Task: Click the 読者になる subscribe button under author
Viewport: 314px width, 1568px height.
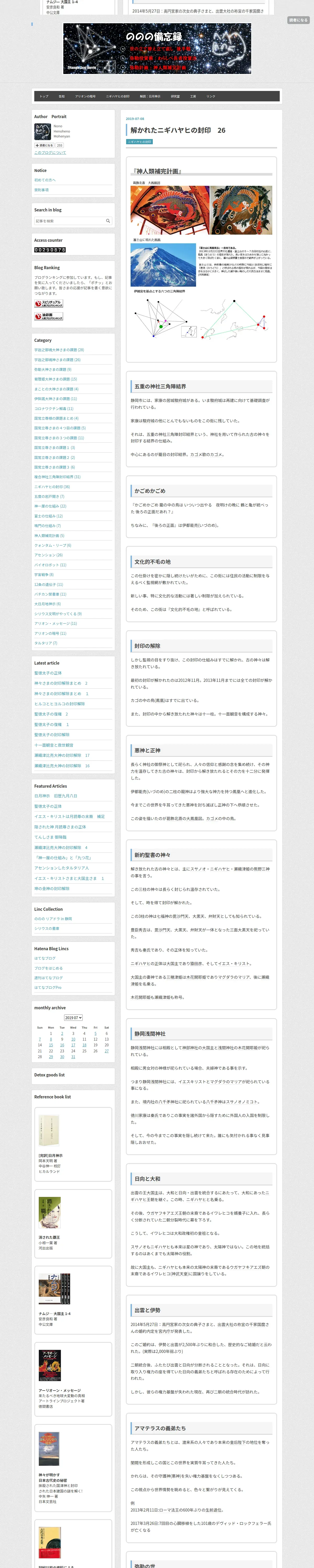Action: click(44, 146)
